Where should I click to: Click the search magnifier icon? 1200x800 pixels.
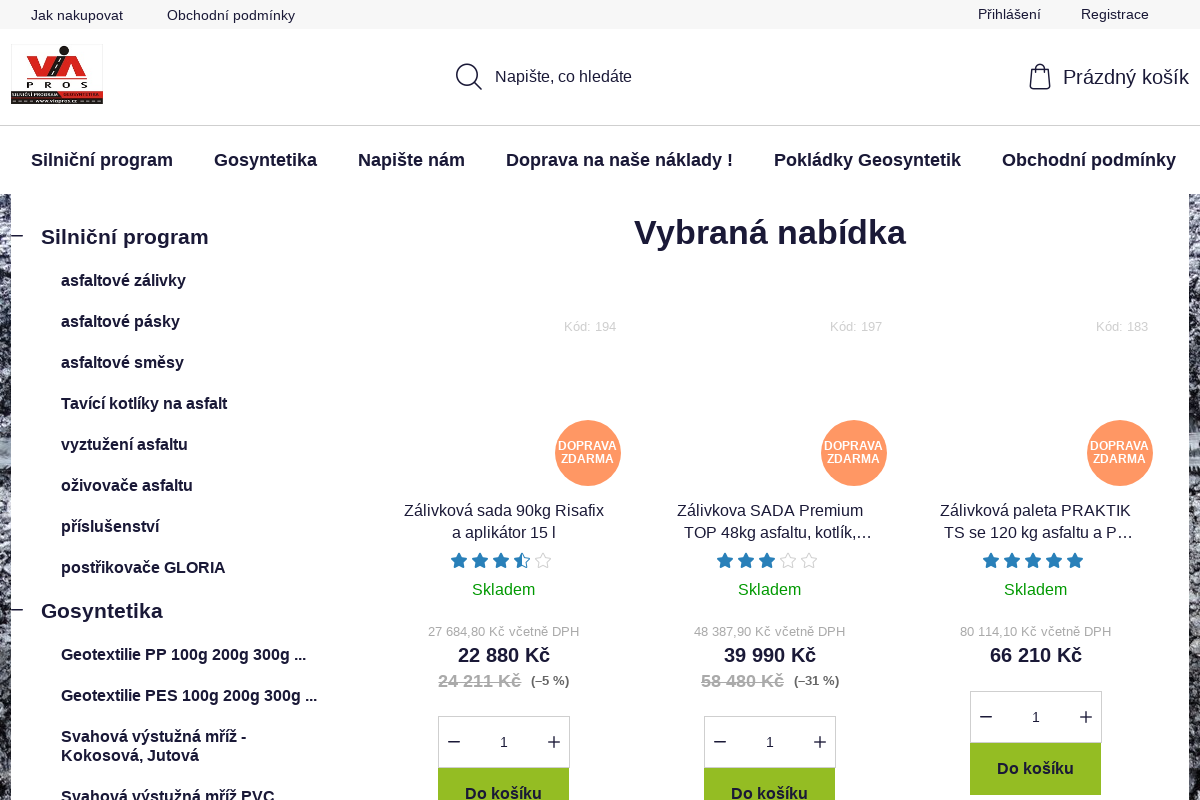pyautogui.click(x=468, y=76)
